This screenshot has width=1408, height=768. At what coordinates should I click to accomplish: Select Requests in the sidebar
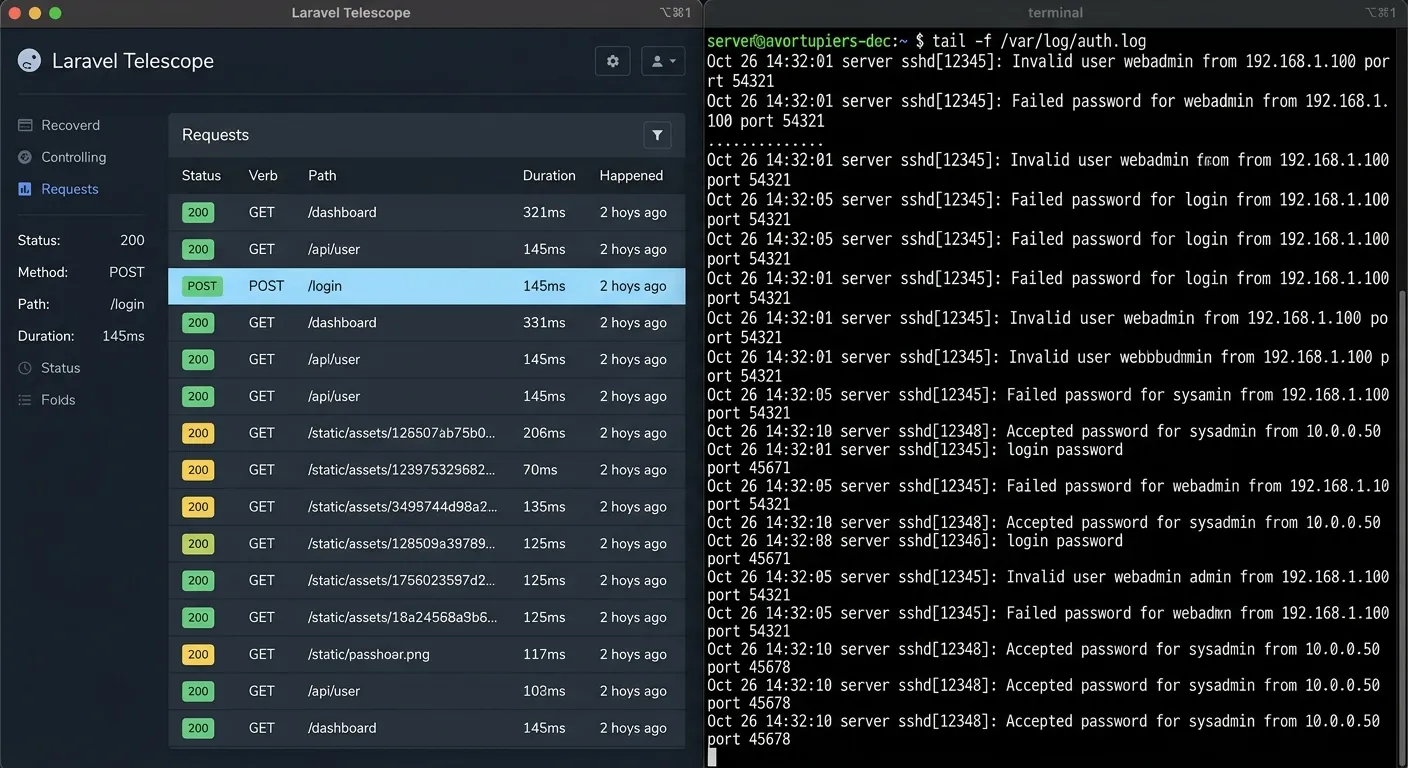[70, 189]
